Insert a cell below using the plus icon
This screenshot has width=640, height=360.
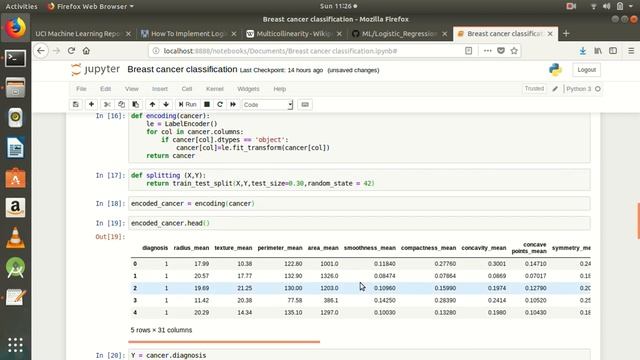tap(91, 104)
